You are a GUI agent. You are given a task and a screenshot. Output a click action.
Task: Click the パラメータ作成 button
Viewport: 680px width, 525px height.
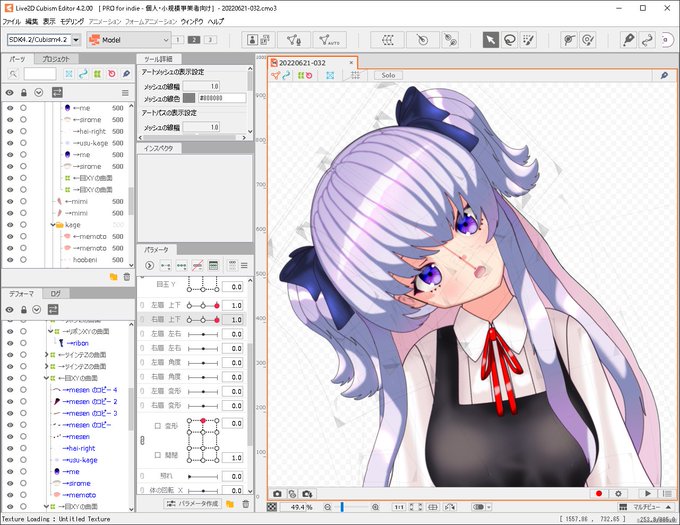coord(193,504)
